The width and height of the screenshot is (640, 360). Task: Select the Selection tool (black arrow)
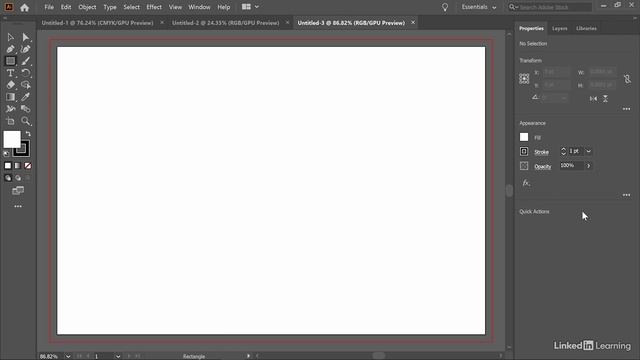coord(11,38)
